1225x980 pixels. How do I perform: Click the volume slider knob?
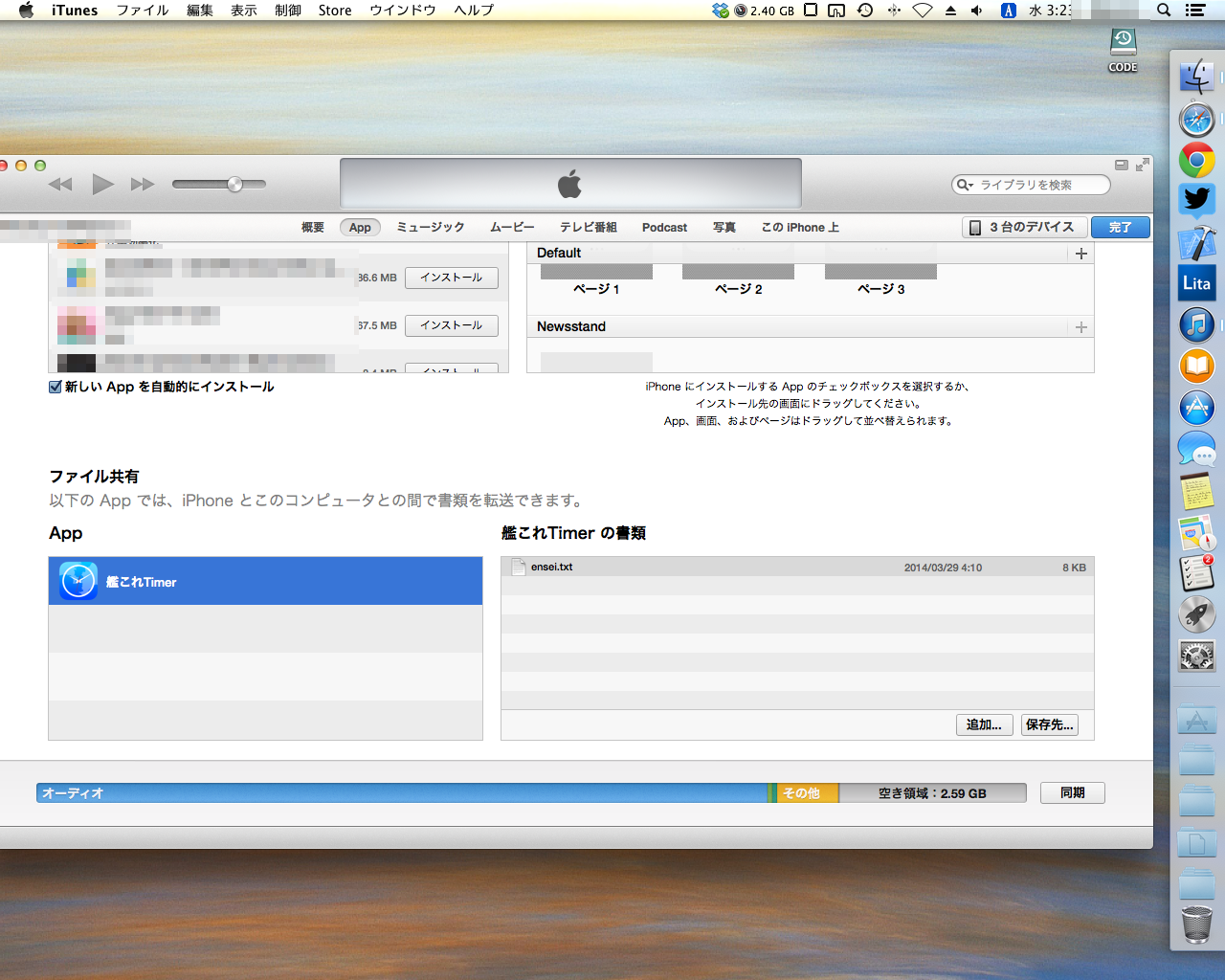pos(234,185)
